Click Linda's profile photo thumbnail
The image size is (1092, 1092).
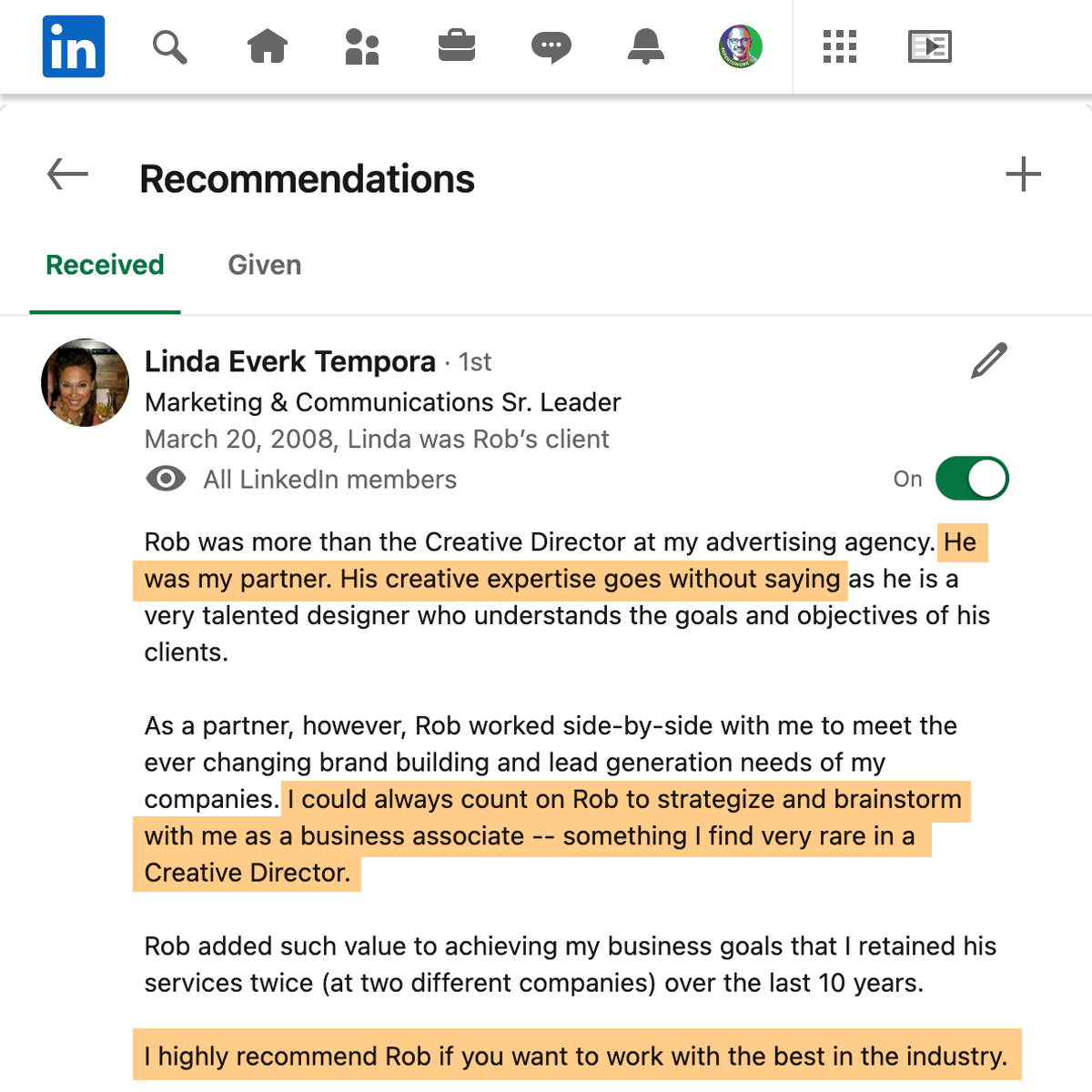point(86,383)
